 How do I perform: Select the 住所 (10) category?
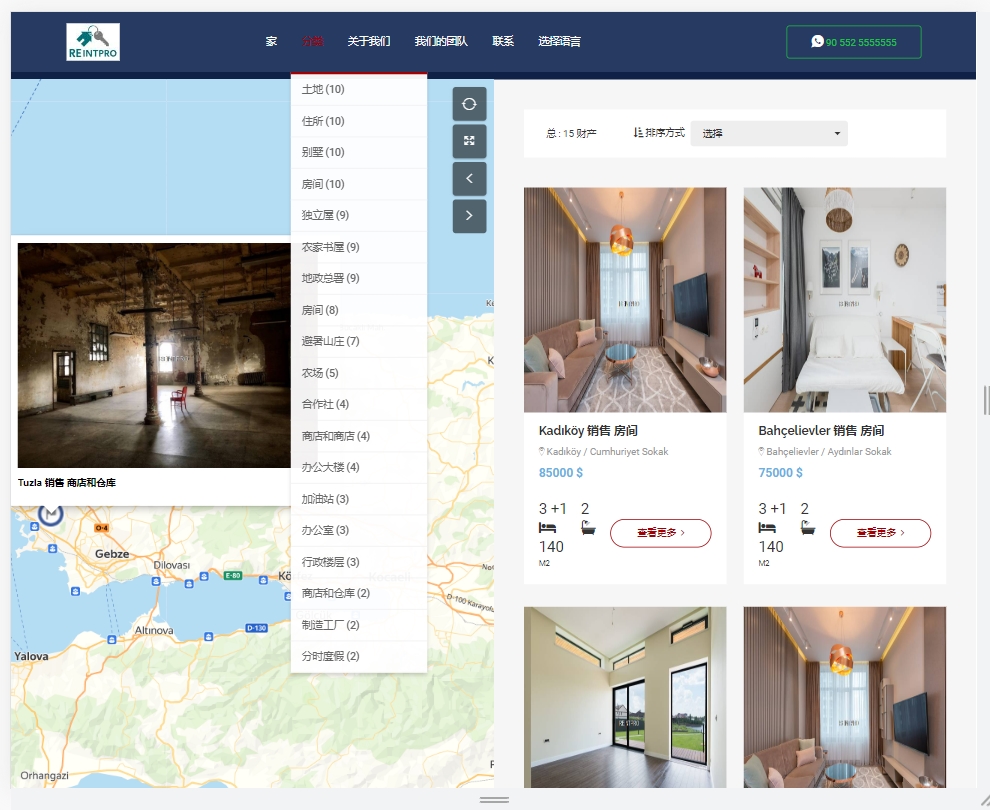click(x=359, y=121)
